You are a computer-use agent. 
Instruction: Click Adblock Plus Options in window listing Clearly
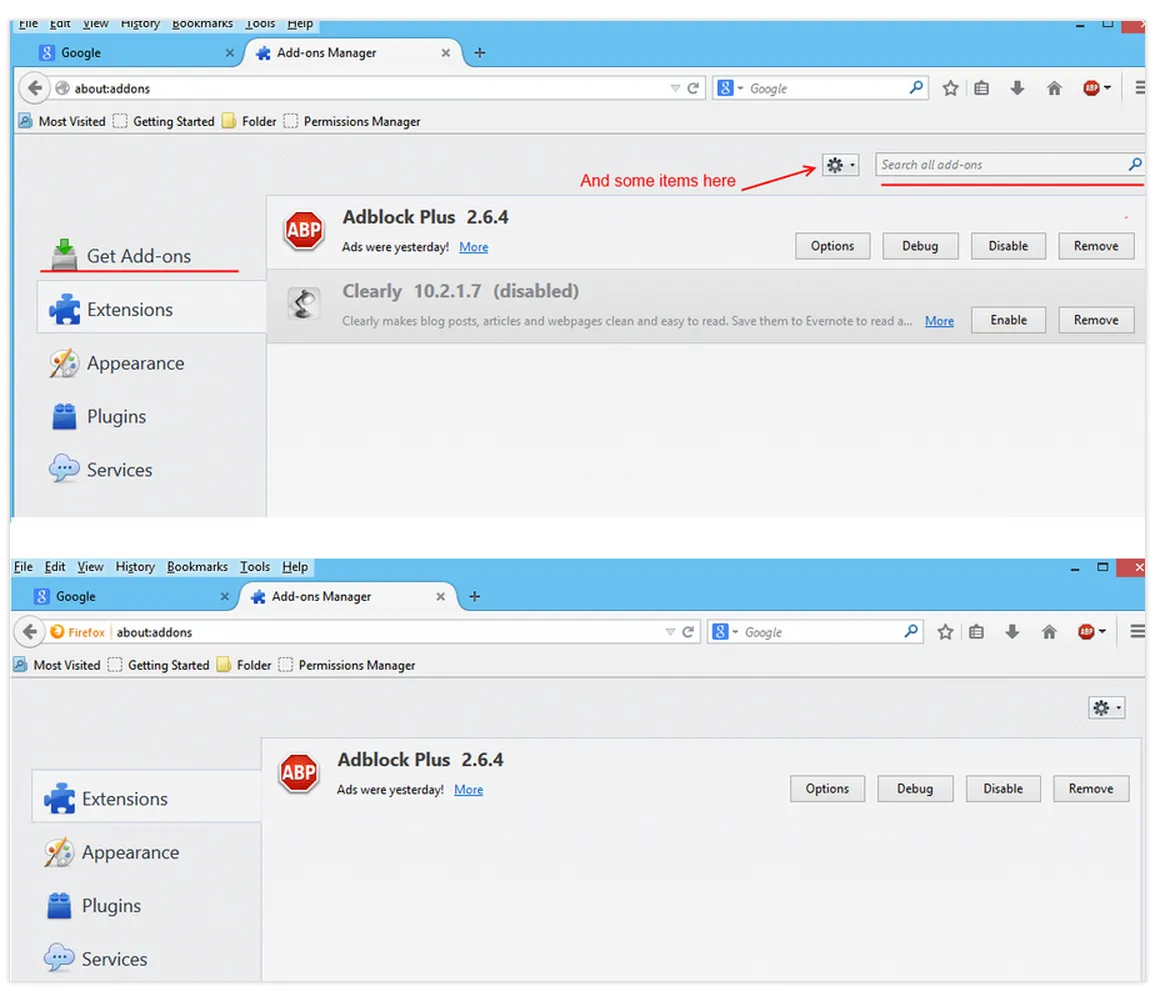pos(832,246)
